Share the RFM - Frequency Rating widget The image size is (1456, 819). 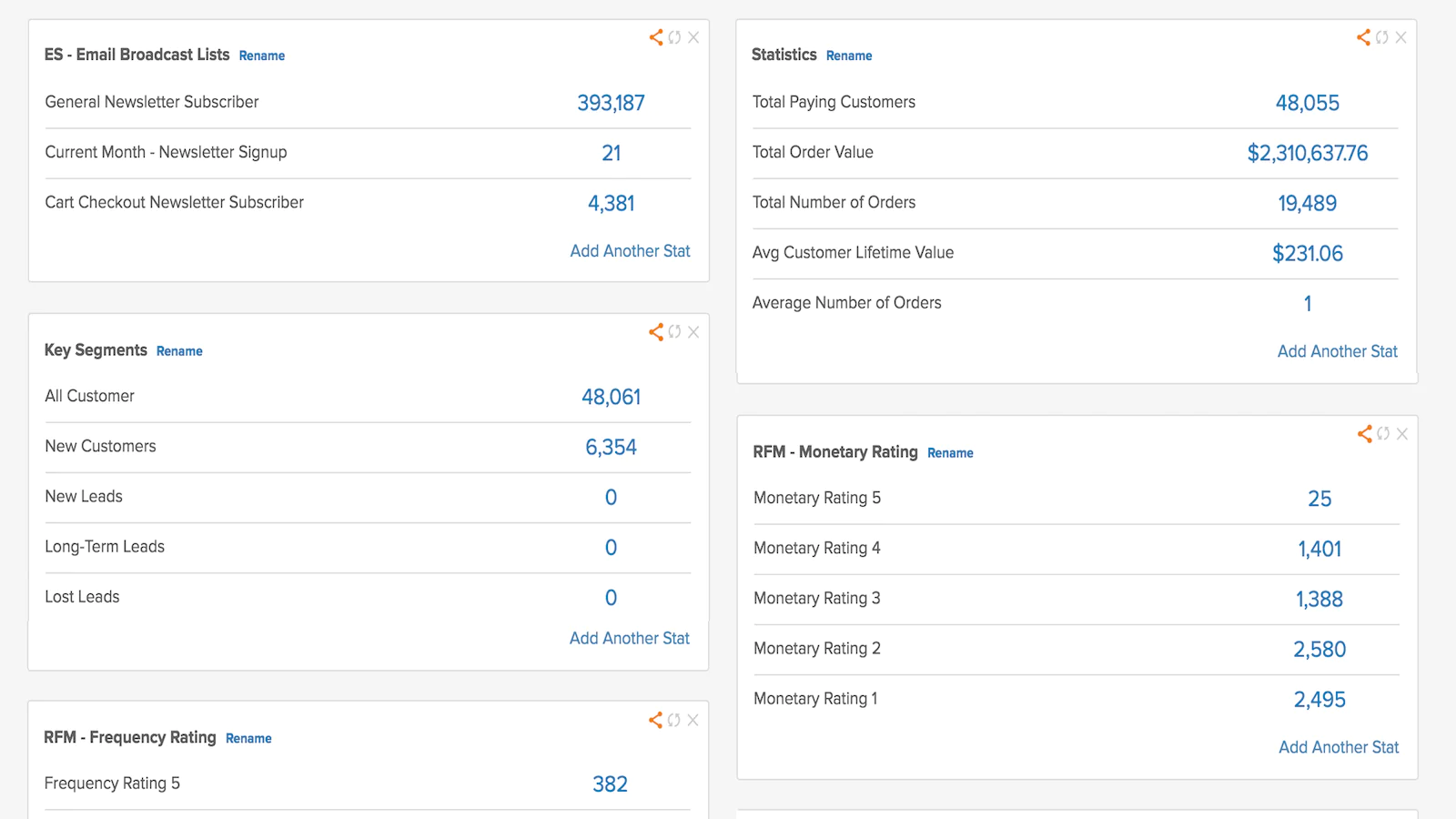(x=656, y=719)
